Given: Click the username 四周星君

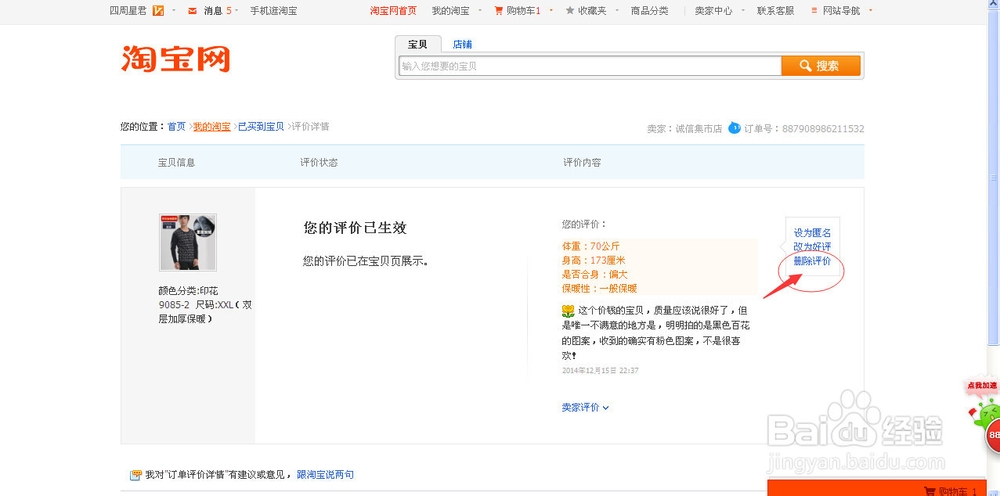Looking at the screenshot, I should (x=128, y=11).
